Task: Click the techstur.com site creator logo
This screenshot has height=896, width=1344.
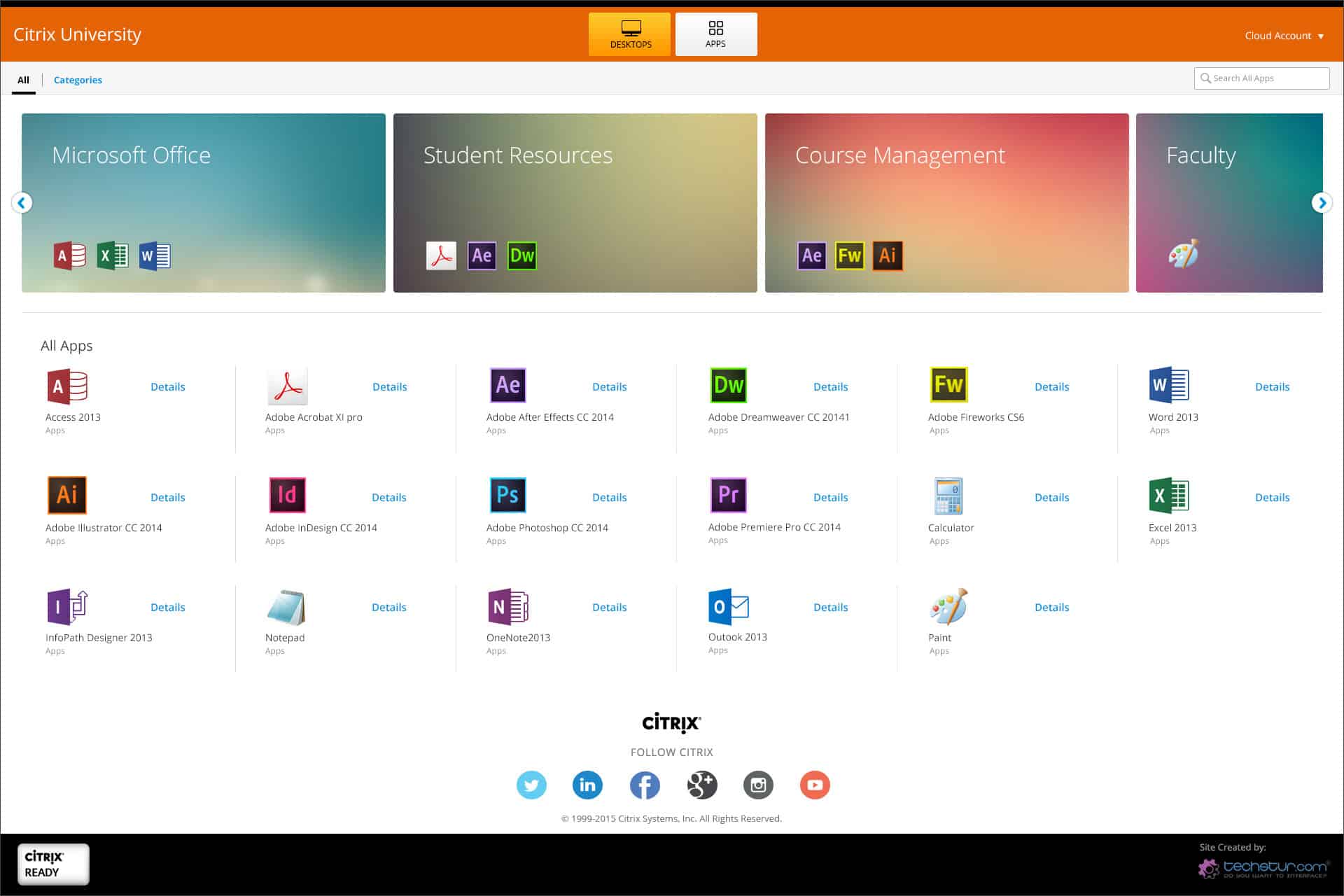Action: [x=1264, y=869]
